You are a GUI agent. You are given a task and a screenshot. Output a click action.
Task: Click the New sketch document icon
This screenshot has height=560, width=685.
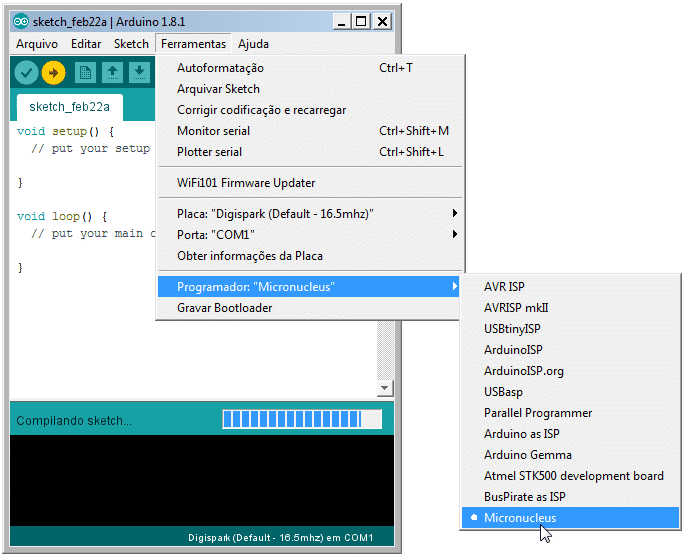click(x=85, y=72)
